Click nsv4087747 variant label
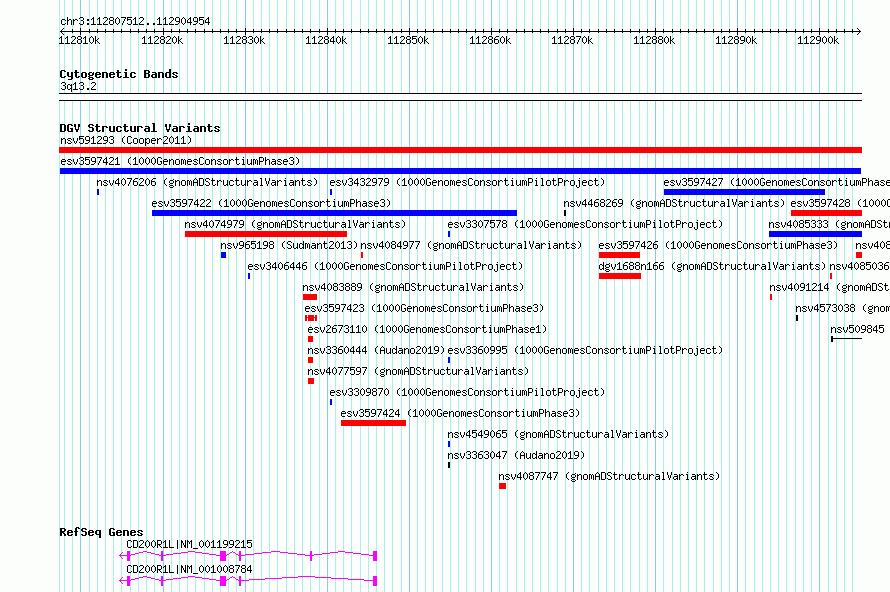The image size is (890, 592). (x=609, y=476)
